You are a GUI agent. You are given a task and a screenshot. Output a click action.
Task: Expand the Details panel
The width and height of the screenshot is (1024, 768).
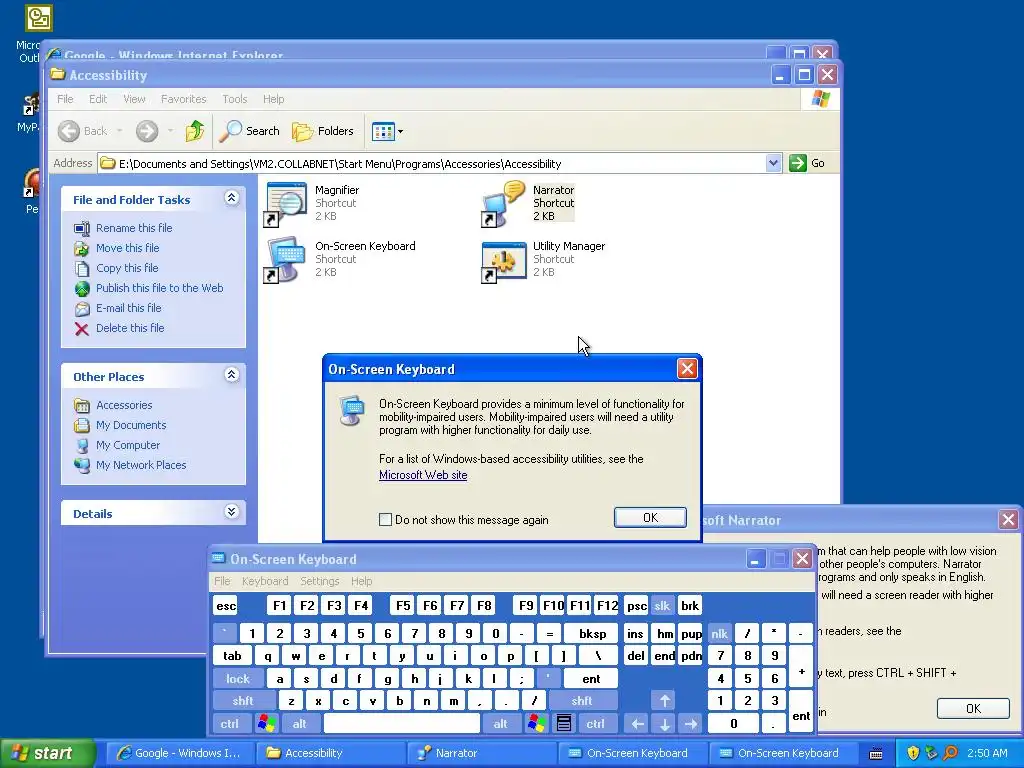coord(232,511)
